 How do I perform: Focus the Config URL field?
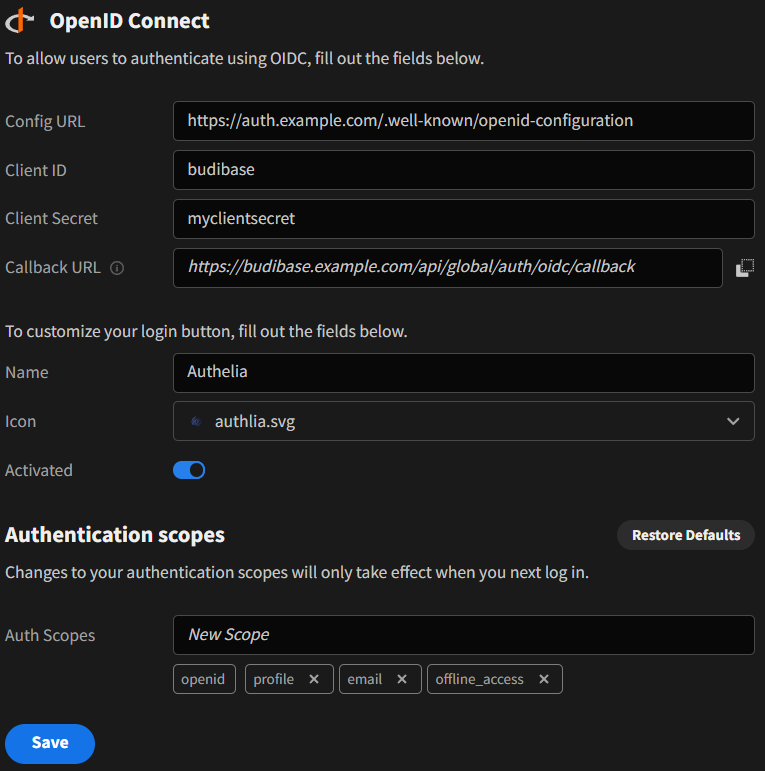click(463, 120)
